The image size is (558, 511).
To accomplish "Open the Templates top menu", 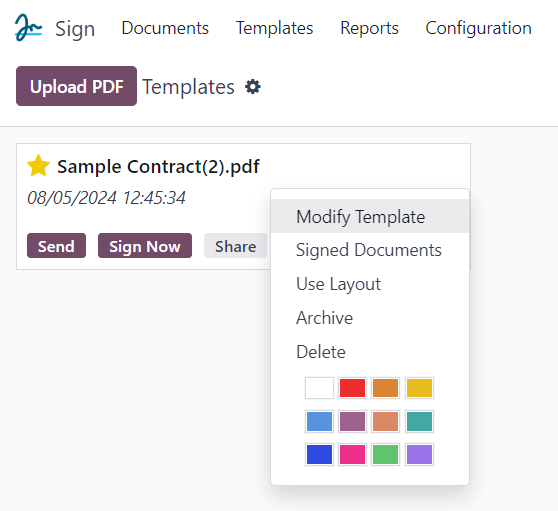I will [x=274, y=28].
